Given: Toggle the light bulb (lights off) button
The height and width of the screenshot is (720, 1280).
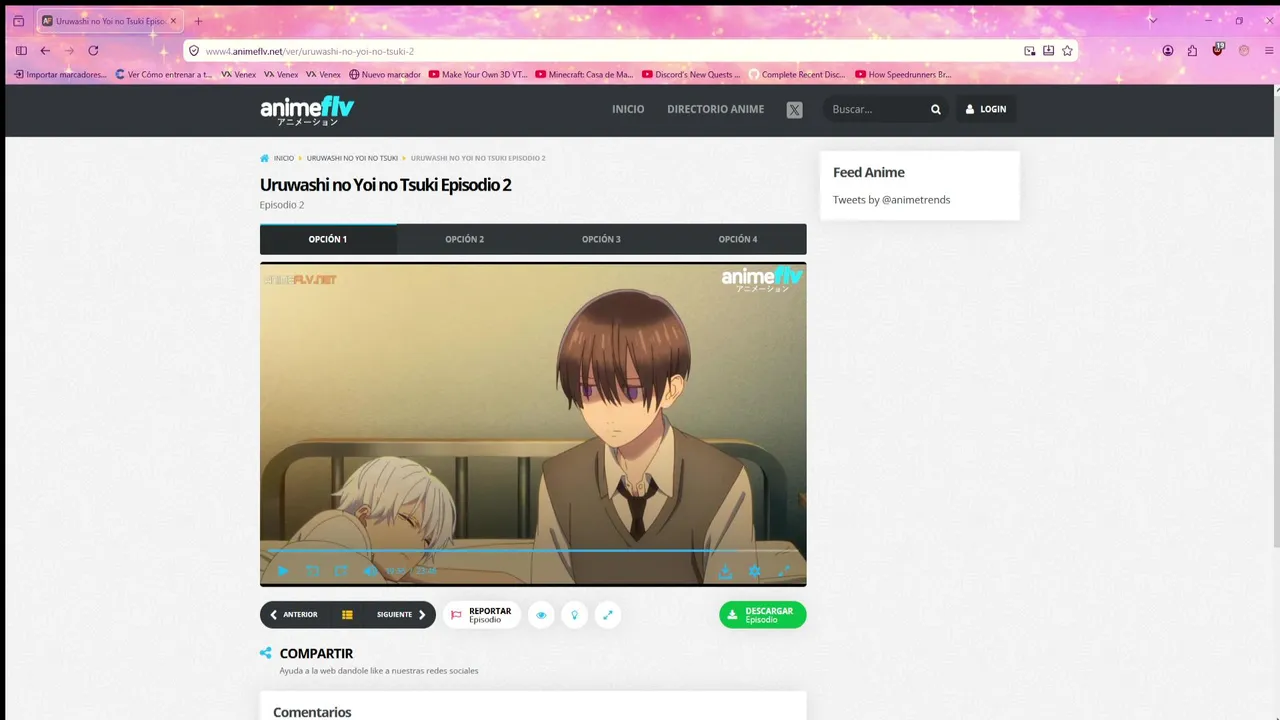Looking at the screenshot, I should coord(574,615).
